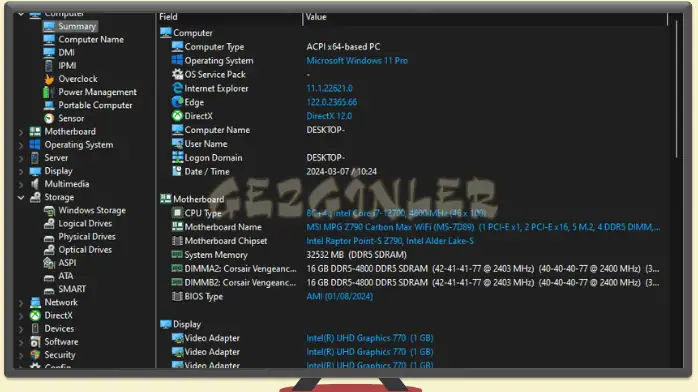
Task: Expand the Software tree node
Action: (x=20, y=342)
